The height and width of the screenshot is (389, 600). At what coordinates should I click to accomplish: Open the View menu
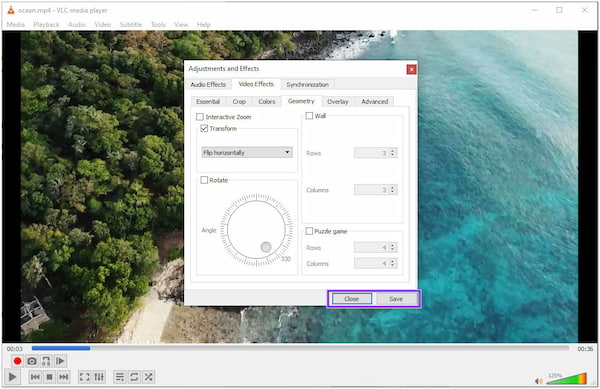pyautogui.click(x=181, y=24)
